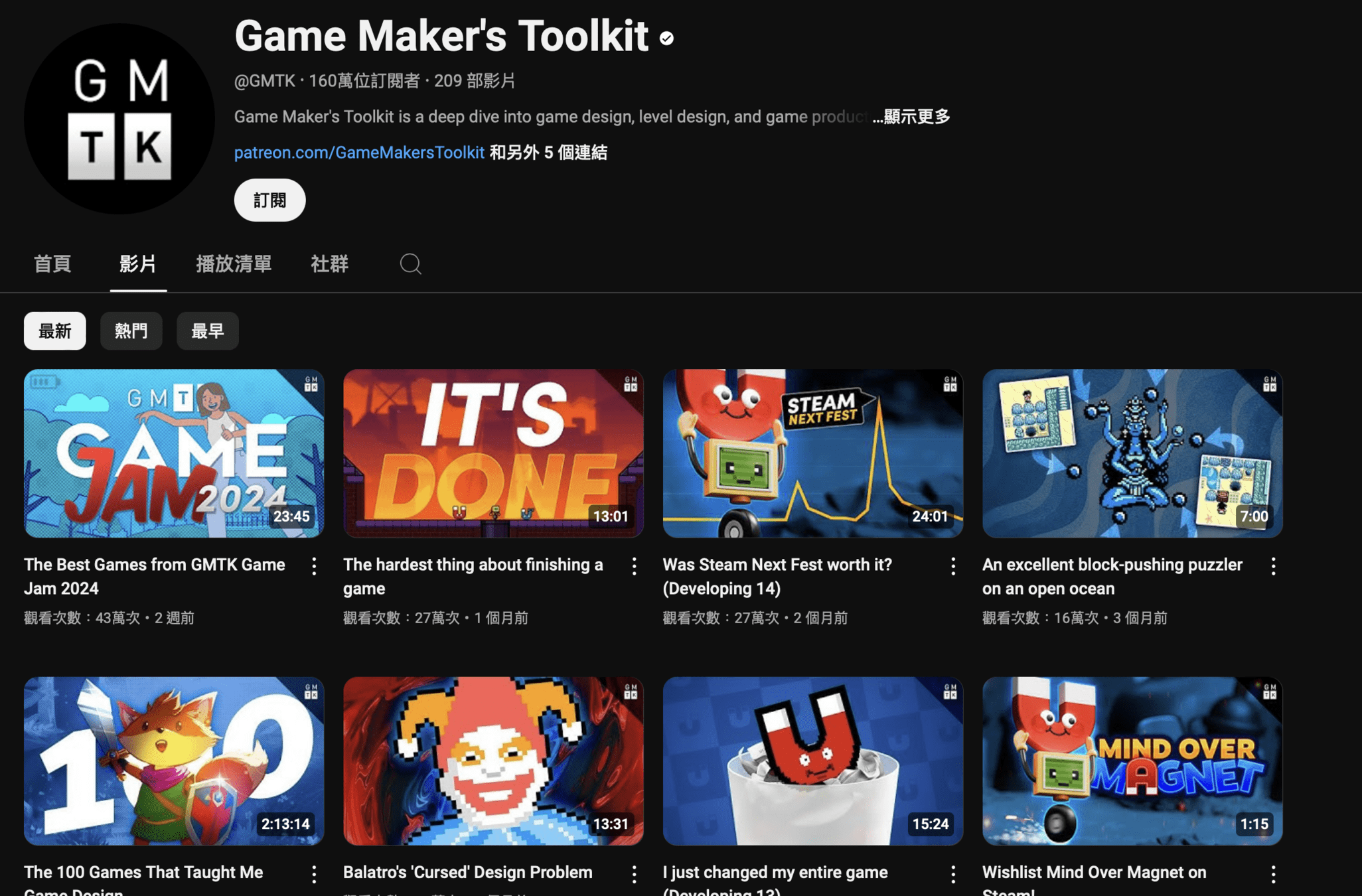
Task: Open options menu for GMTK Game Jam 2024 video
Action: coord(314,566)
